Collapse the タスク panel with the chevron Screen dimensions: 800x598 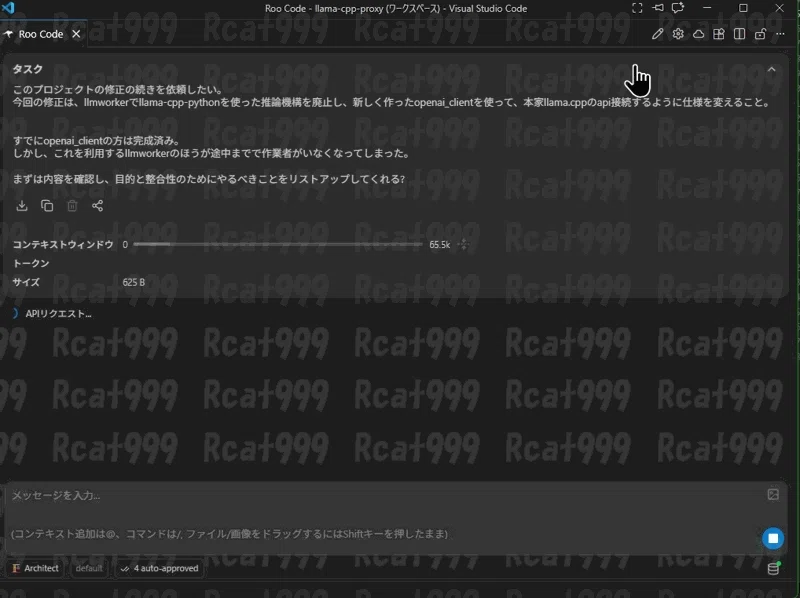click(771, 69)
